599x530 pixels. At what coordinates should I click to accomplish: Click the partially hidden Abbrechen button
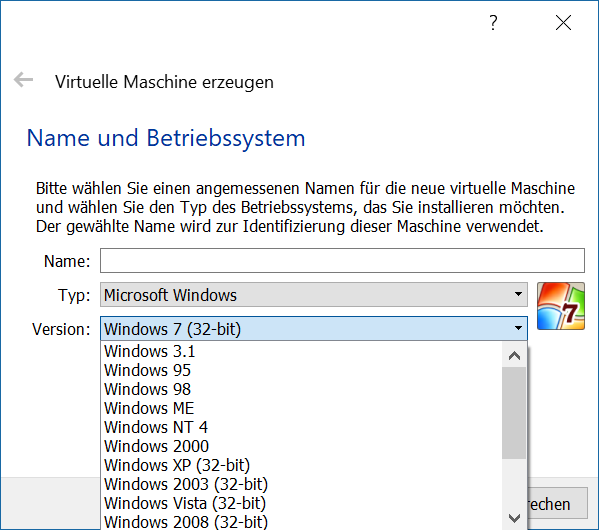pyautogui.click(x=558, y=504)
